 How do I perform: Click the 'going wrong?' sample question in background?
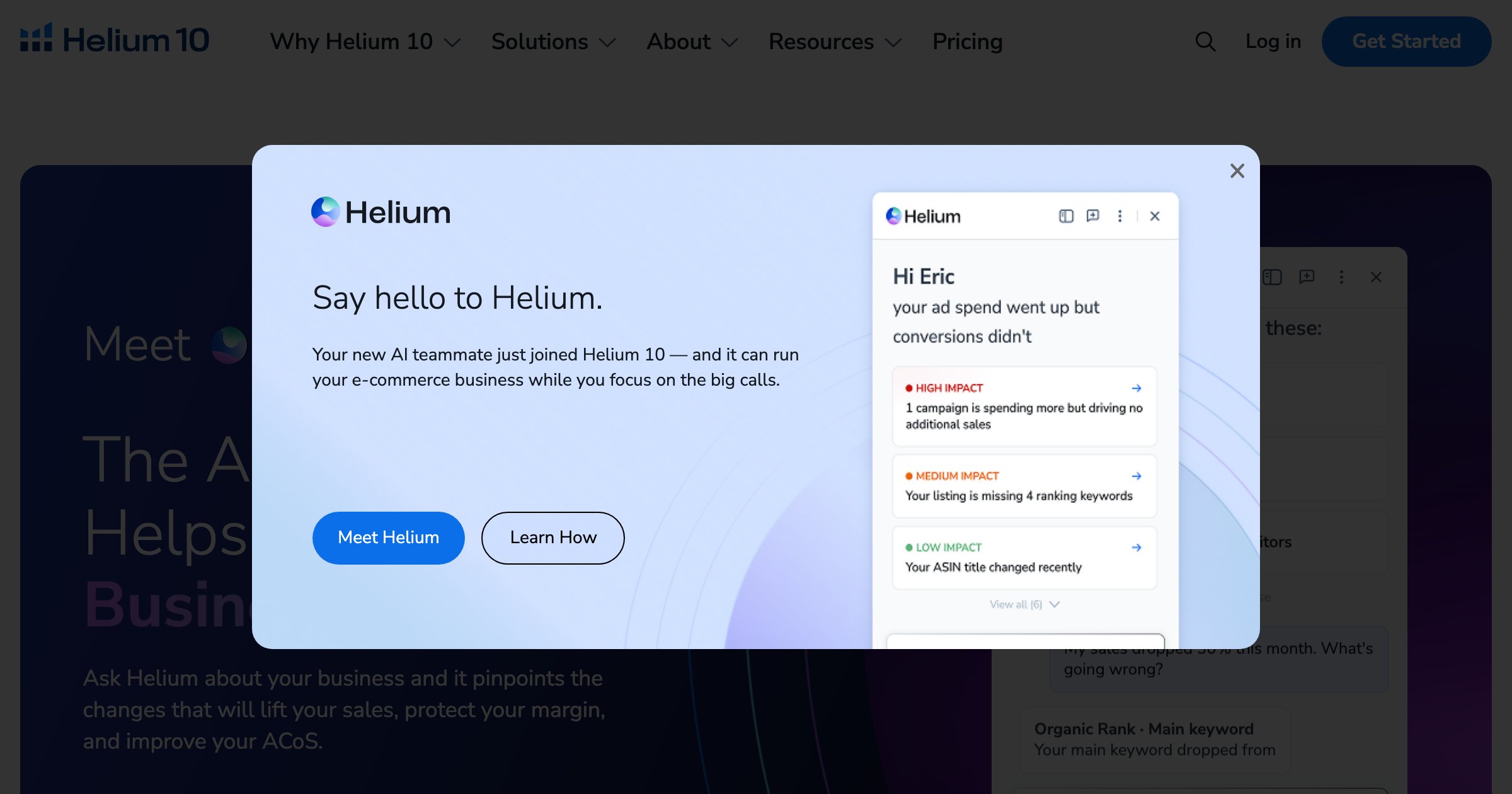(1113, 669)
